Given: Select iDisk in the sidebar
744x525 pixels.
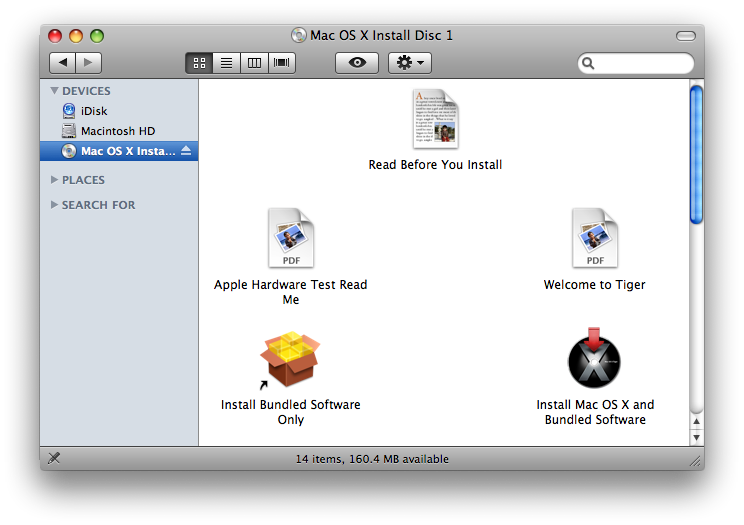Looking at the screenshot, I should 94,111.
